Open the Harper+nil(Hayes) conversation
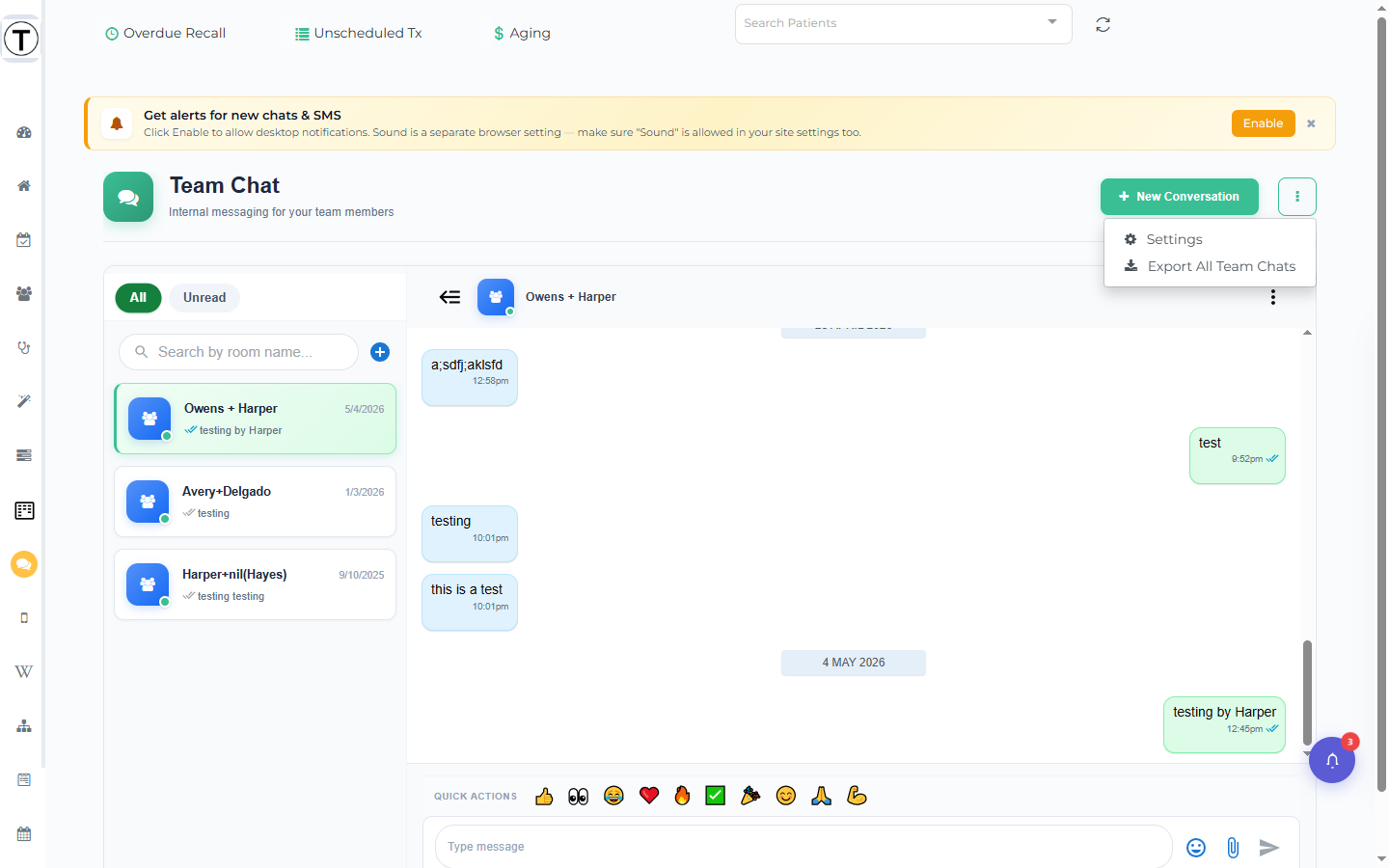The image size is (1389, 868). tap(256, 584)
